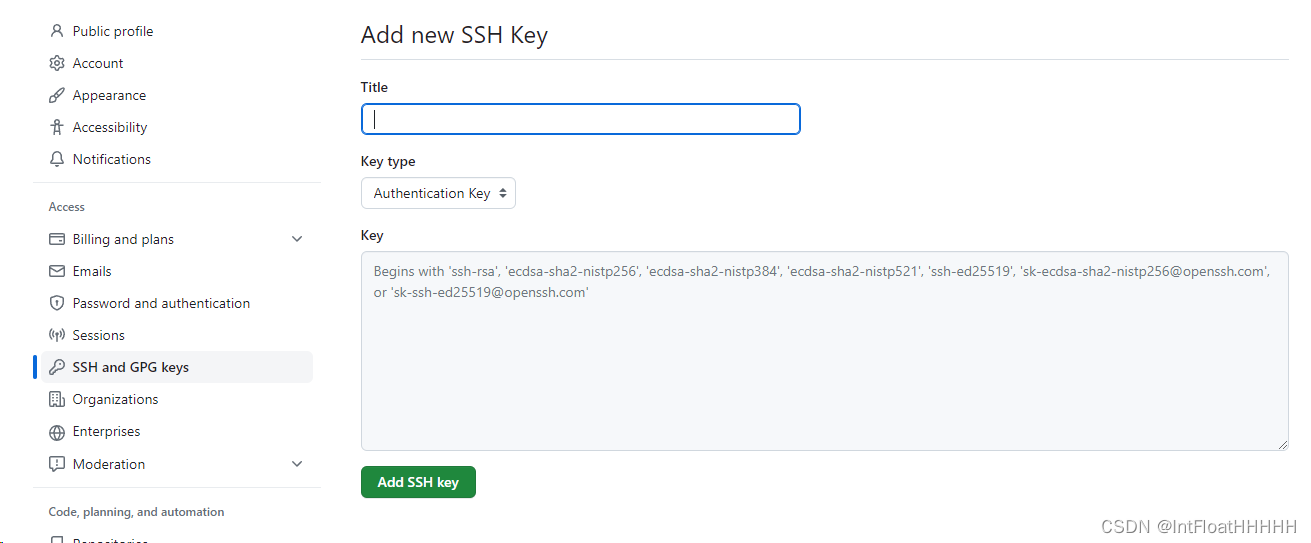Click the Public profile person icon

(57, 31)
